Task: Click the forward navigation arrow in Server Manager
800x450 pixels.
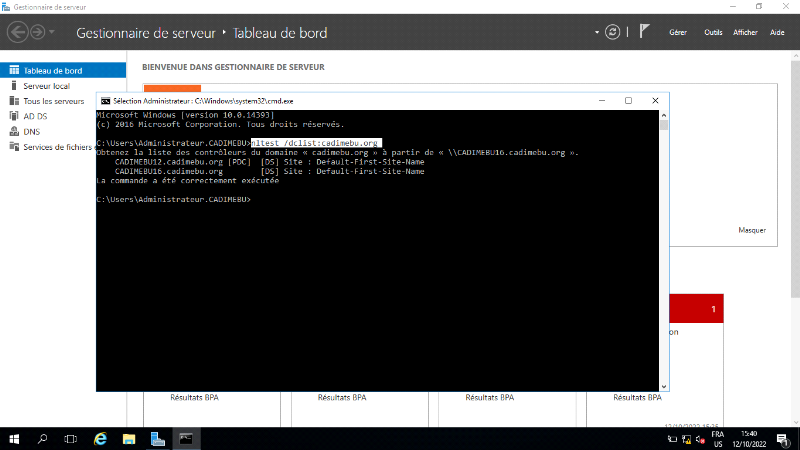Action: click(x=38, y=32)
